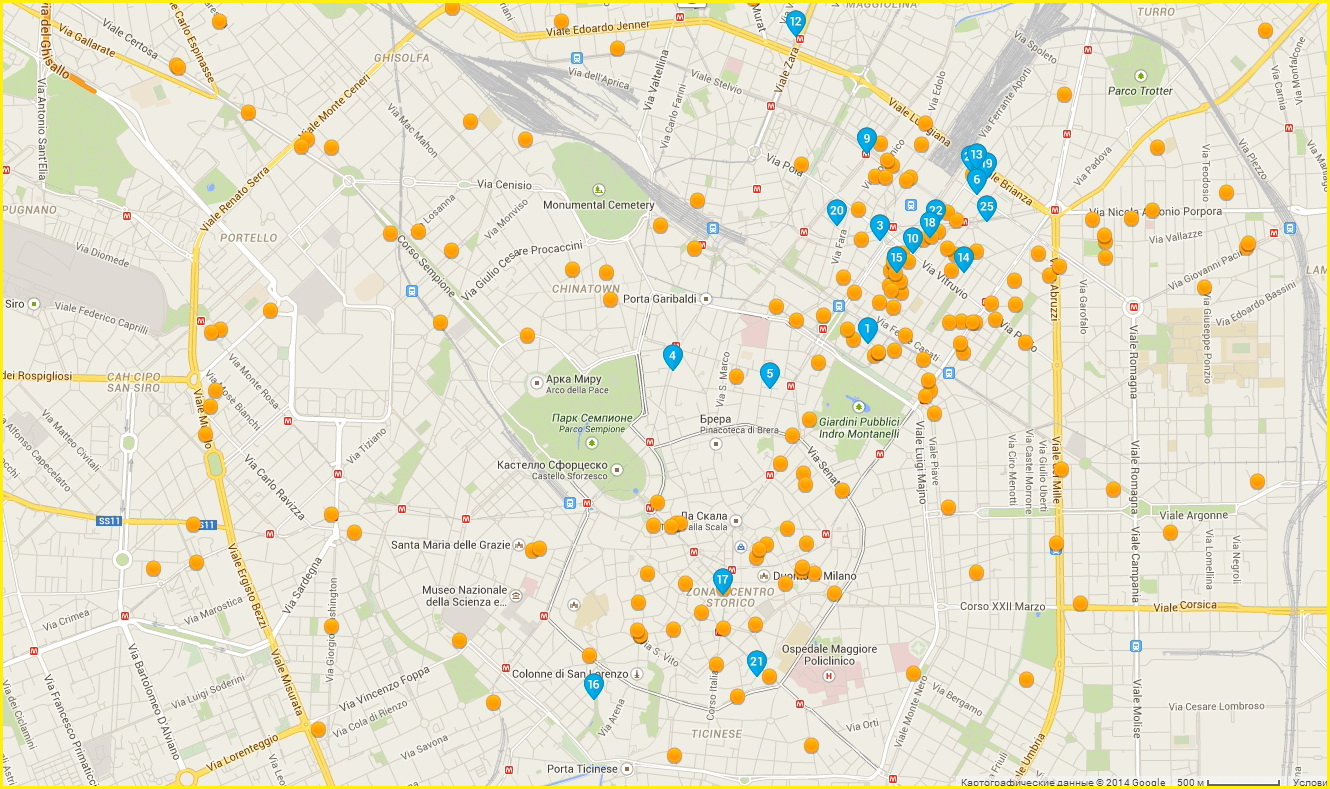
Task: Select the Arco della Pace landmark icon
Action: point(537,381)
